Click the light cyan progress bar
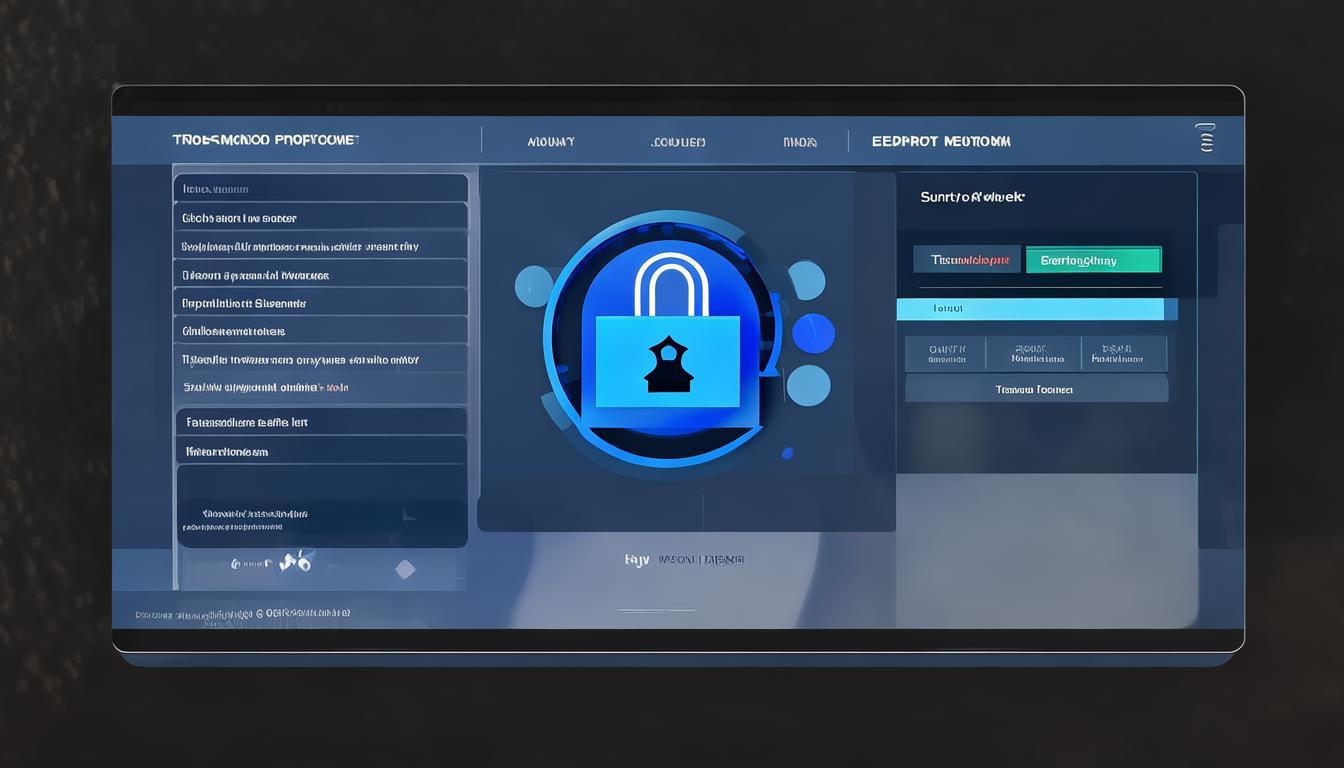 click(1036, 309)
